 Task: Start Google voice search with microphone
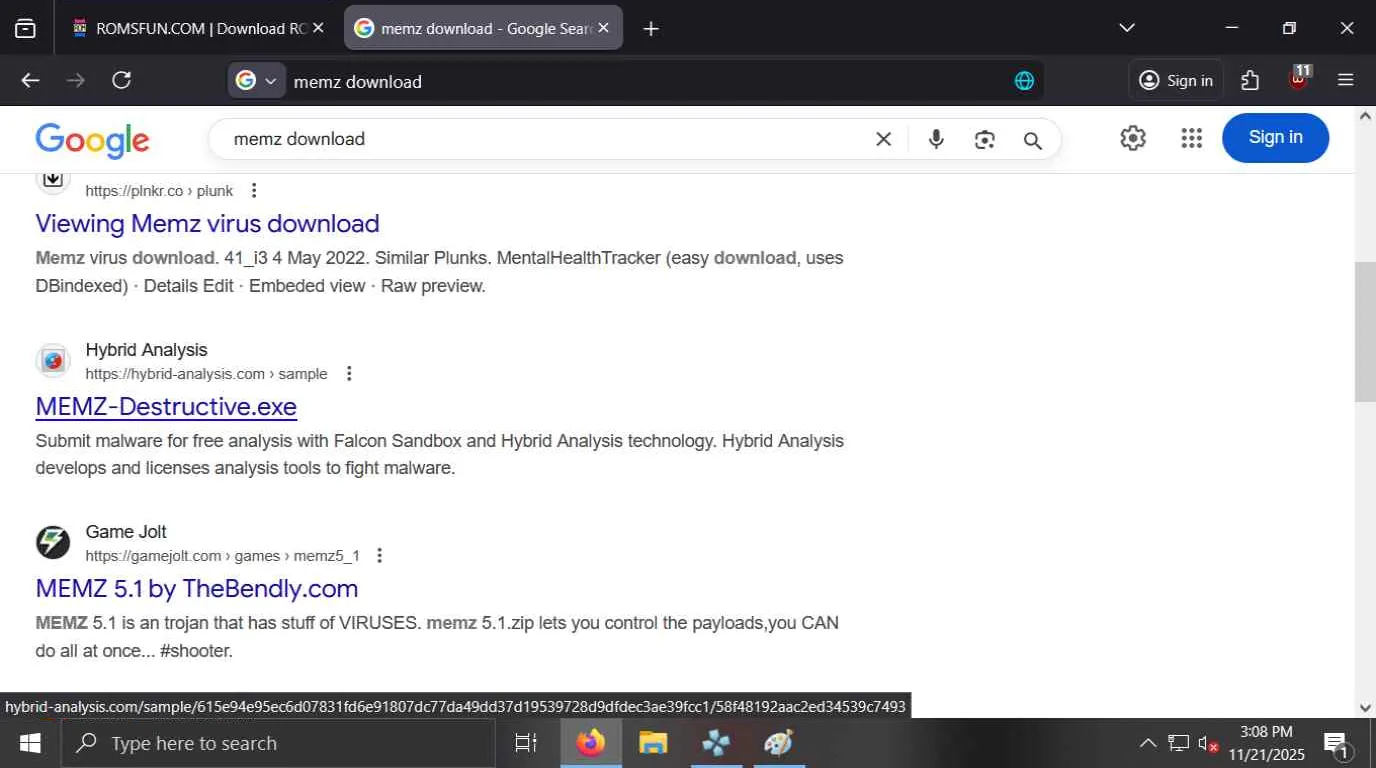pyautogui.click(x=936, y=140)
